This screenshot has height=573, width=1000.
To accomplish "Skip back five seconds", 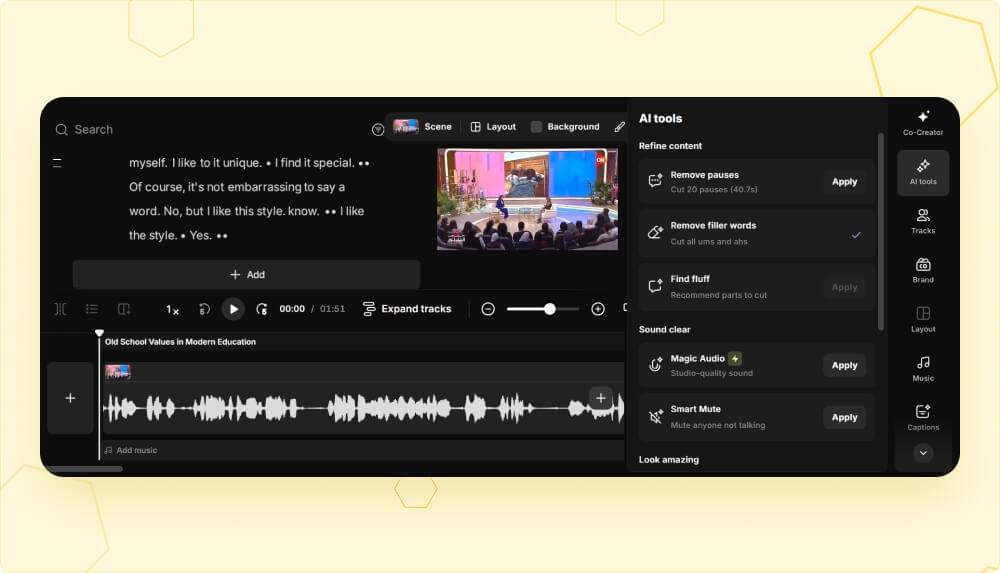I will pyautogui.click(x=204, y=309).
